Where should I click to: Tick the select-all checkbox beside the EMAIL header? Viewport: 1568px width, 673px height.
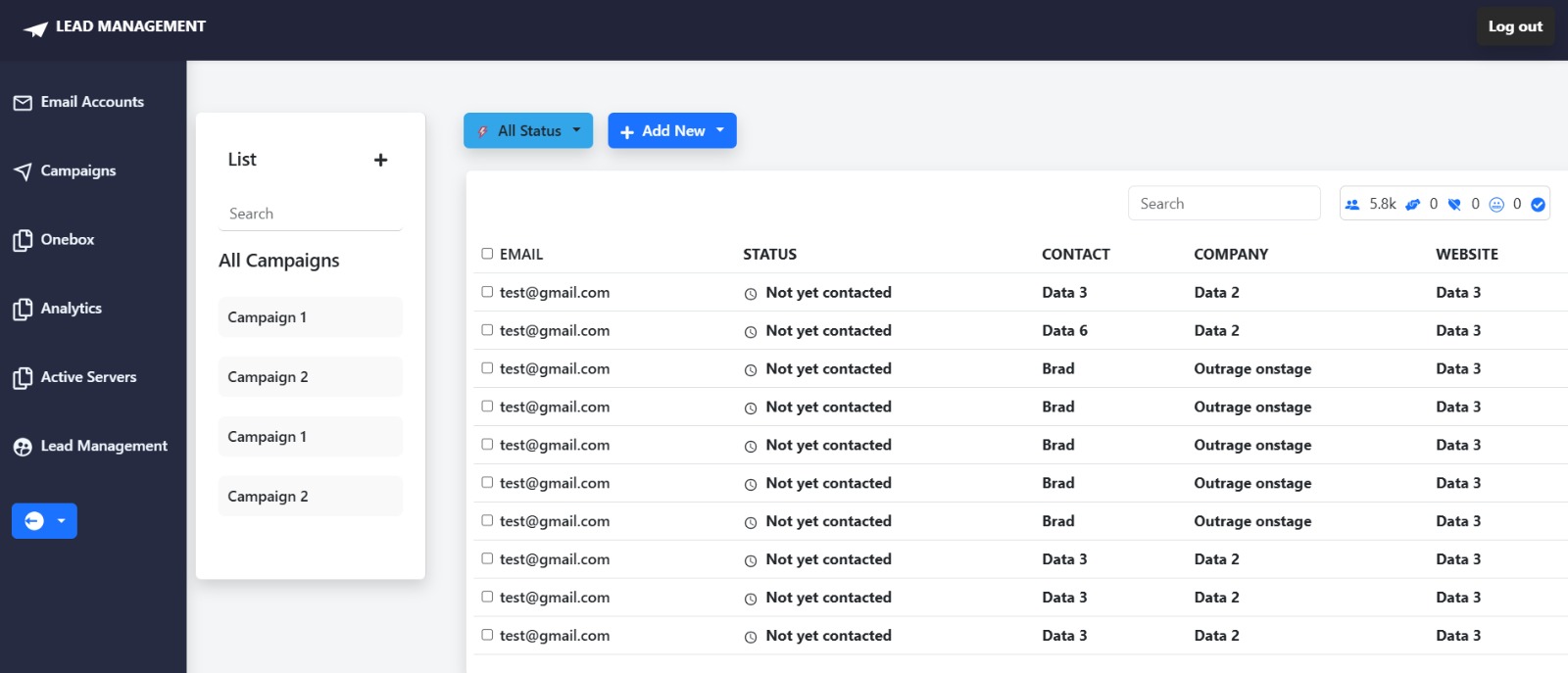tap(487, 254)
